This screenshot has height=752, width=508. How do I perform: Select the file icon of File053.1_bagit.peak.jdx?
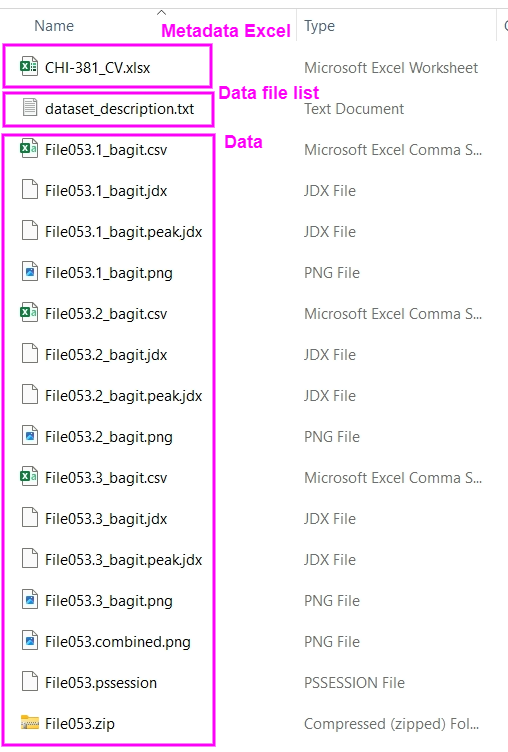[x=30, y=231]
